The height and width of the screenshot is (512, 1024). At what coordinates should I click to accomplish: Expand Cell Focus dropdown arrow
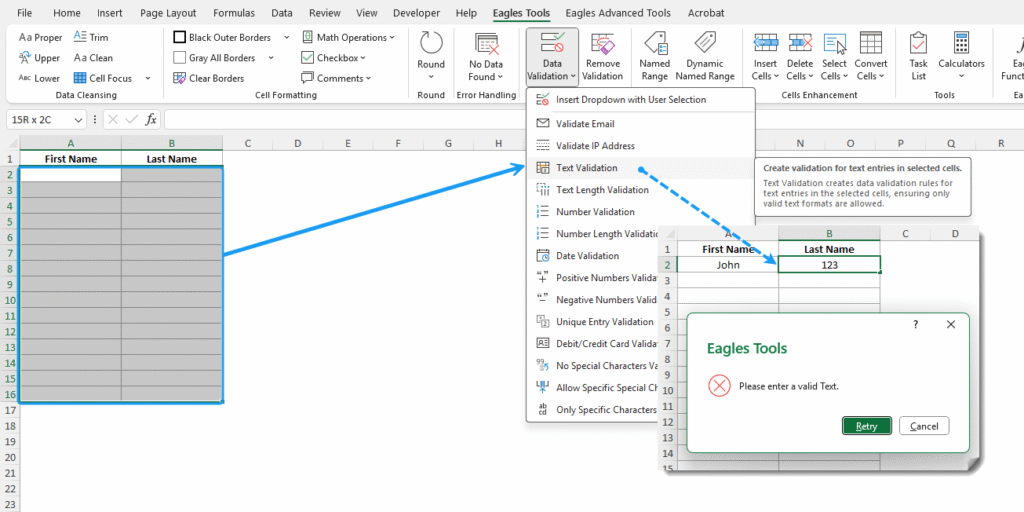[148, 78]
